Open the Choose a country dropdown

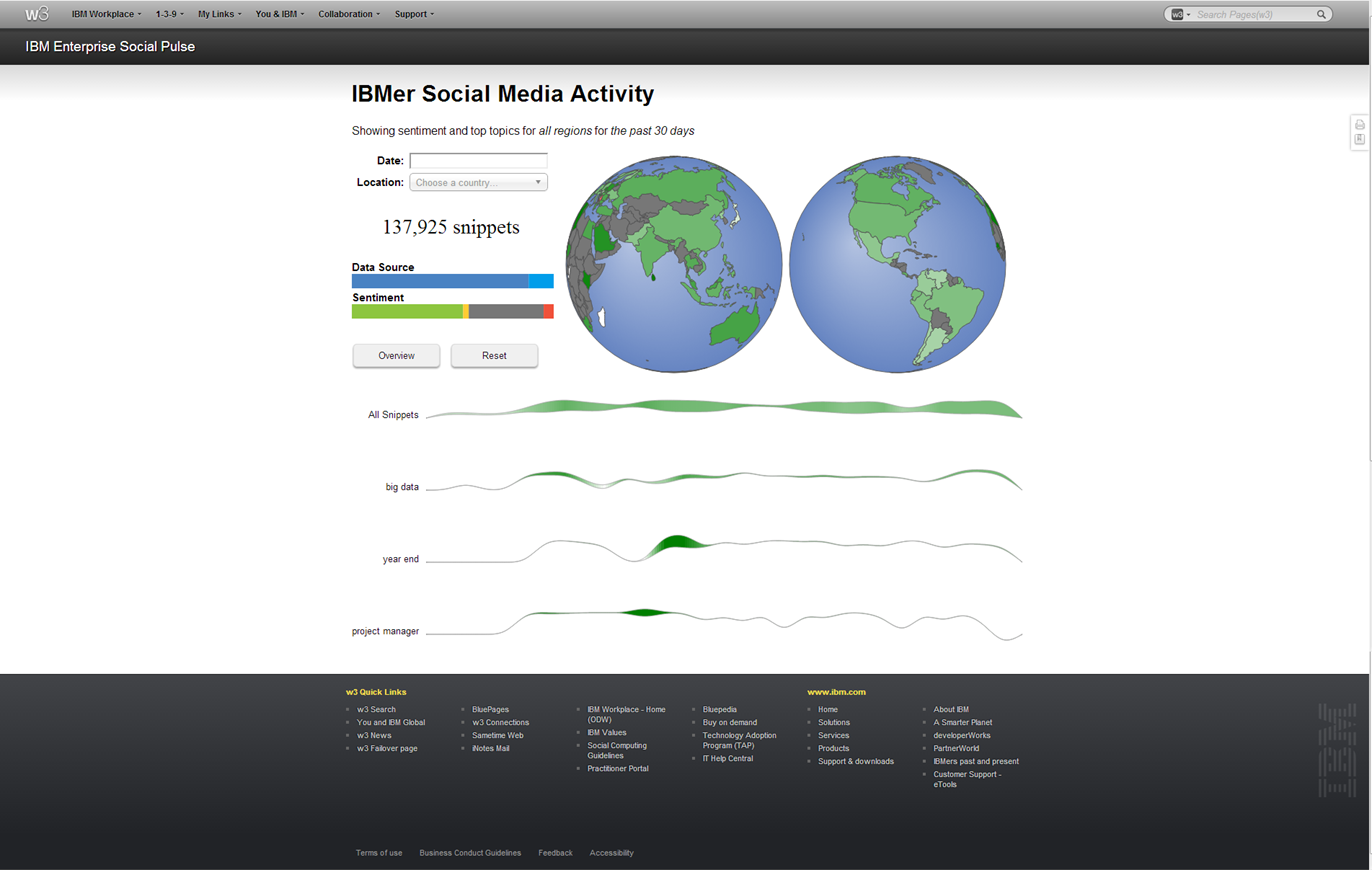(479, 182)
